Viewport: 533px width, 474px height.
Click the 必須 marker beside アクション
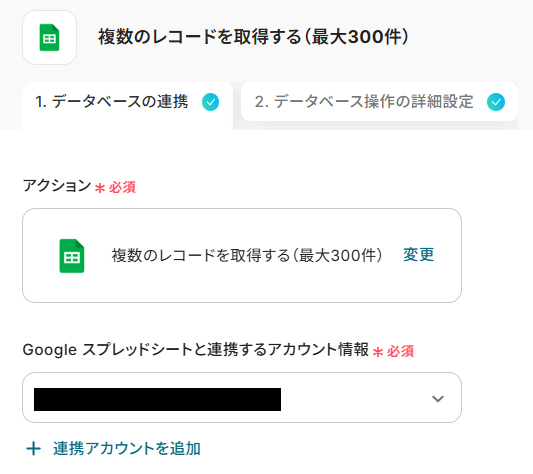[x=122, y=187]
